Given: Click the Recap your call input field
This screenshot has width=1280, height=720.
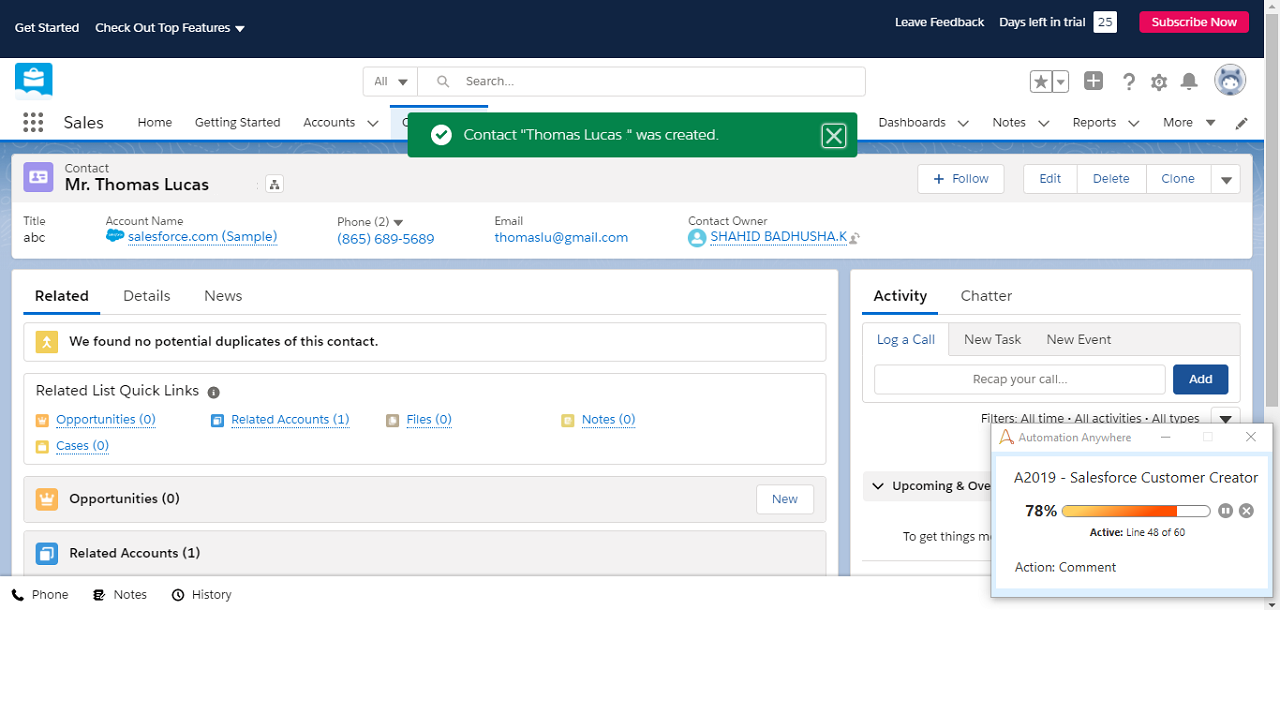Looking at the screenshot, I should point(1019,379).
